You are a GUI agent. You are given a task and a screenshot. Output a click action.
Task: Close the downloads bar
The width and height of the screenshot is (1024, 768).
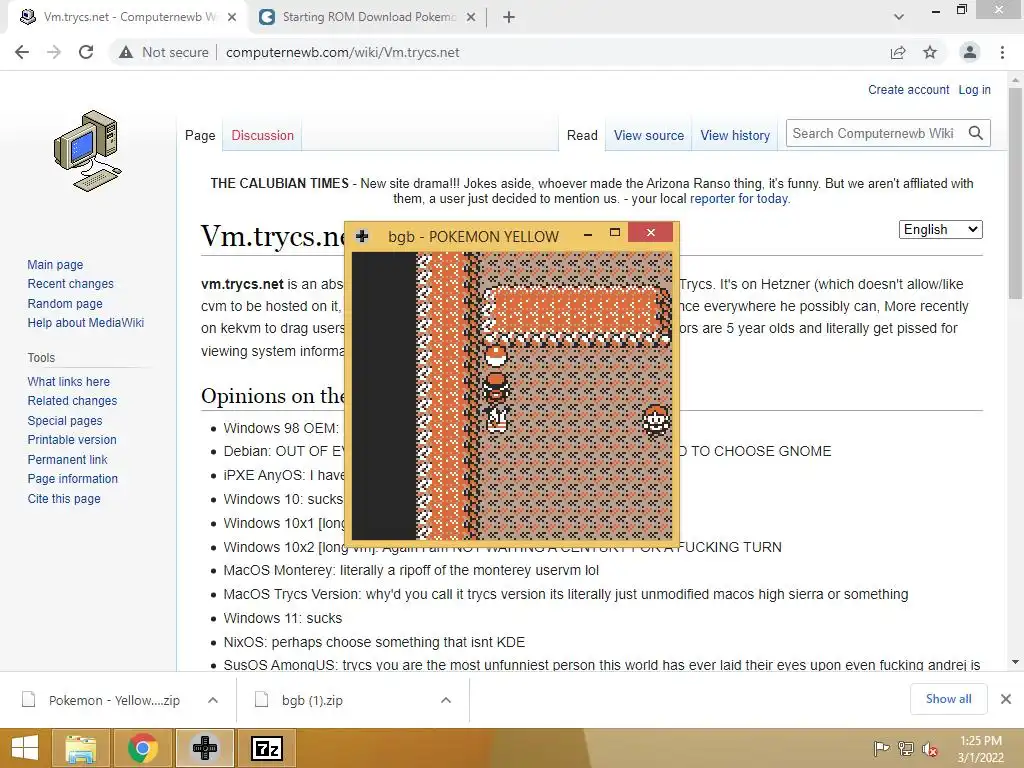1006,699
